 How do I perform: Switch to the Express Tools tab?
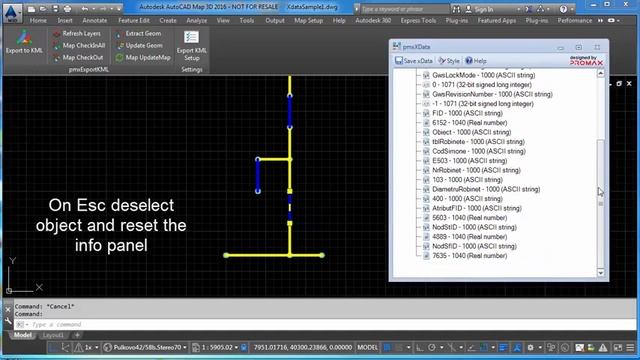click(418, 20)
